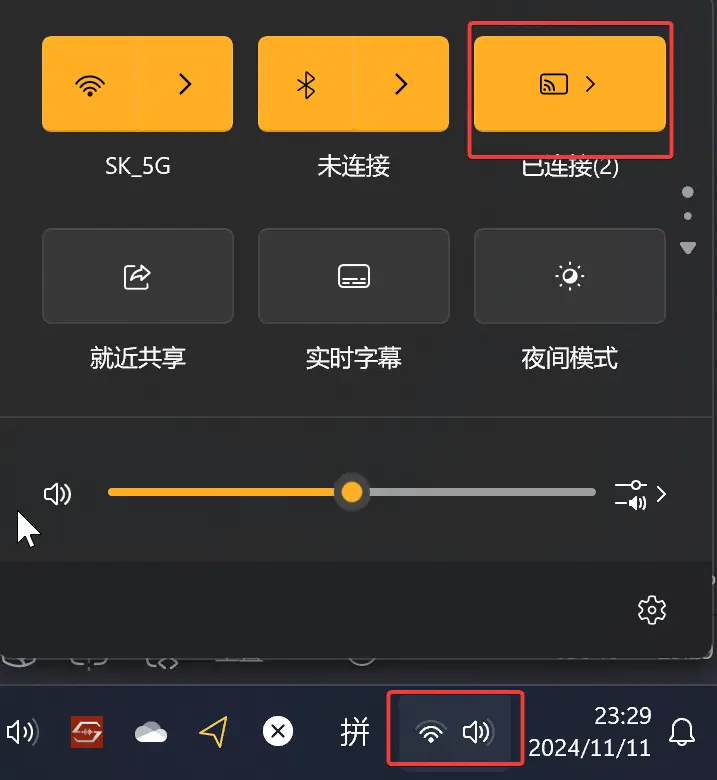This screenshot has width=717, height=780.
Task: Set volume on the volume slider
Action: click(x=352, y=492)
